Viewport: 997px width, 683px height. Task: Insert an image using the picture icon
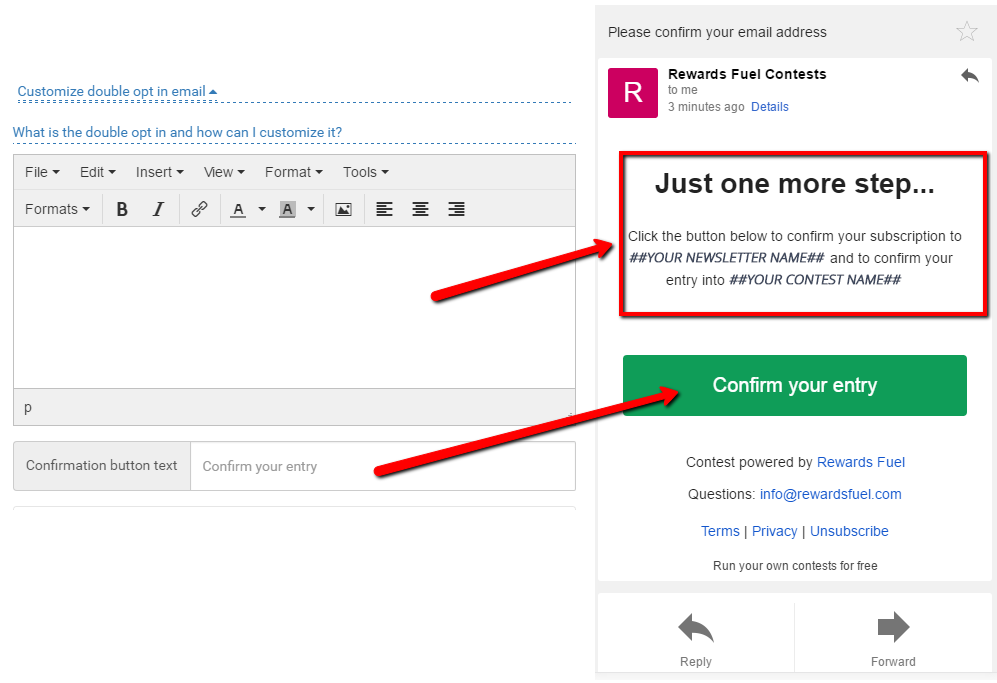tap(343, 209)
